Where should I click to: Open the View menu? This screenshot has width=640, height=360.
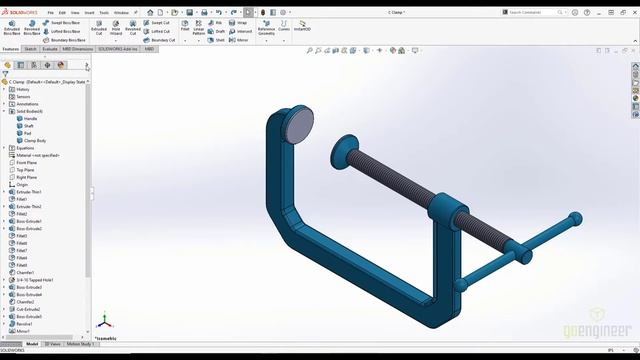tap(75, 13)
